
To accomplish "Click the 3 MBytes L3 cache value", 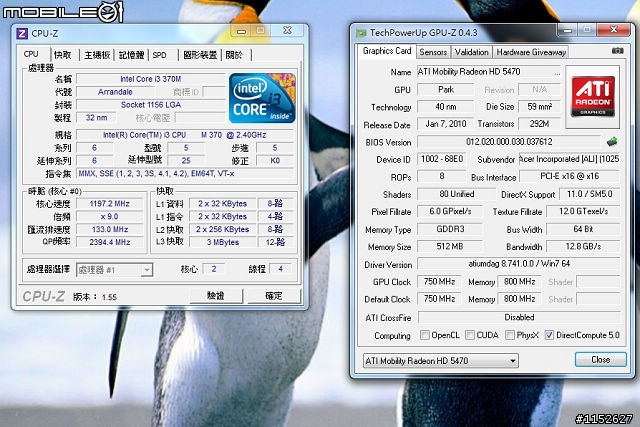I will (222, 242).
